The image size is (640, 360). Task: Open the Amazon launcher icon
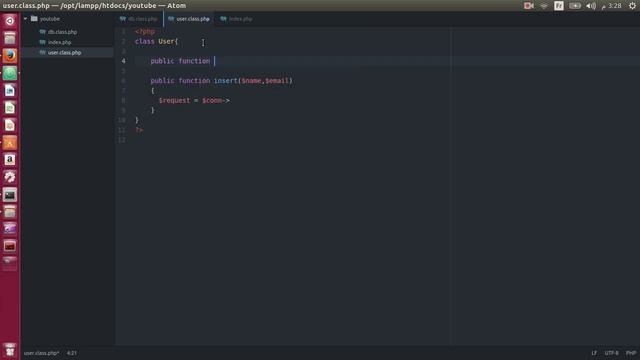(x=10, y=160)
